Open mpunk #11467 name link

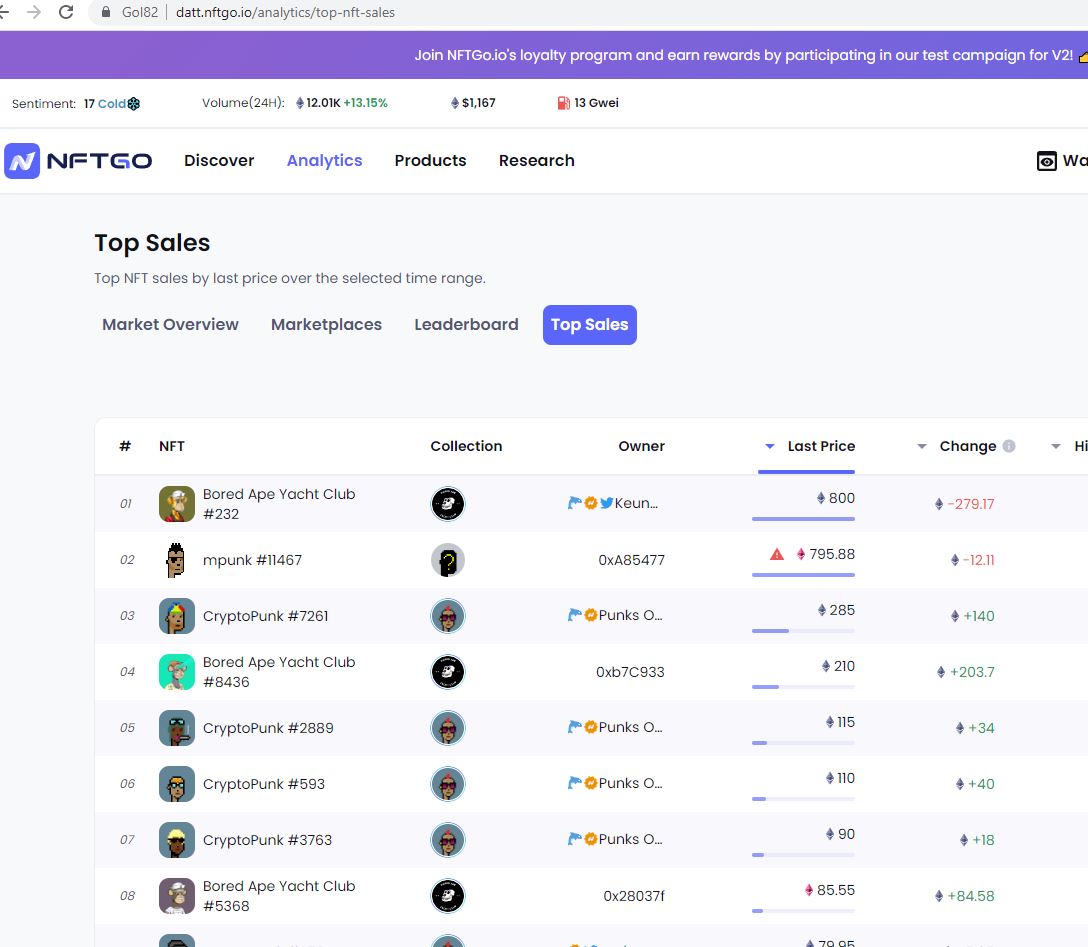(253, 560)
